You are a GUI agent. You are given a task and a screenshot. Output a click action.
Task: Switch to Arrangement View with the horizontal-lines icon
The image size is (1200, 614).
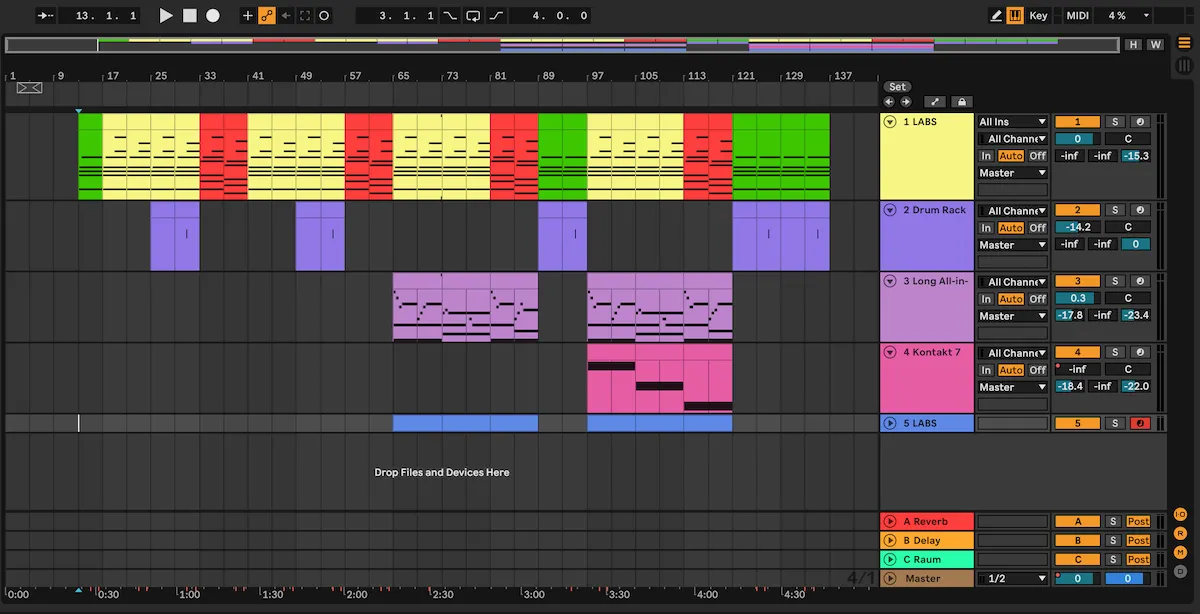1184,41
